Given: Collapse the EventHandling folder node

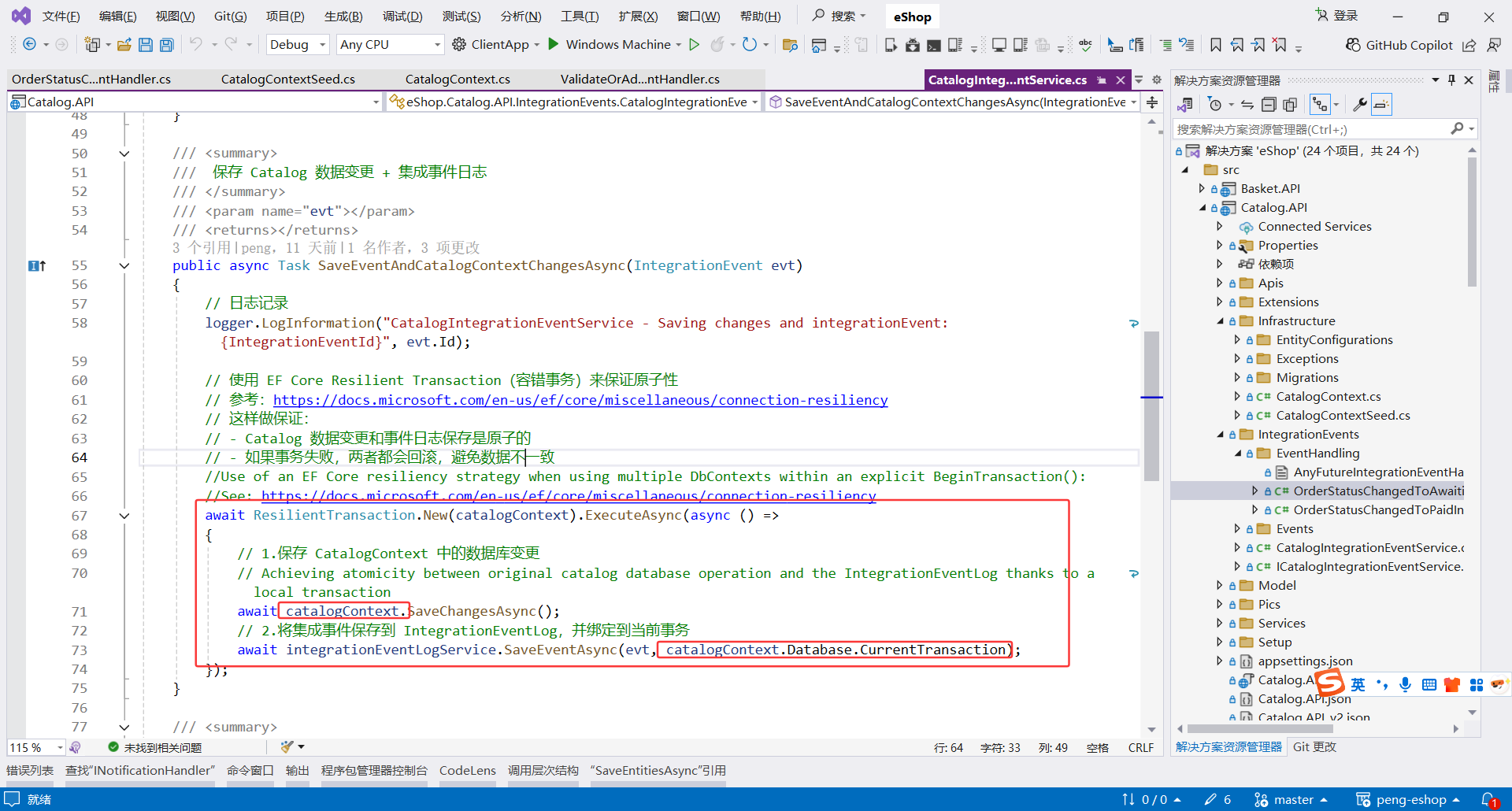Looking at the screenshot, I should pyautogui.click(x=1238, y=454).
